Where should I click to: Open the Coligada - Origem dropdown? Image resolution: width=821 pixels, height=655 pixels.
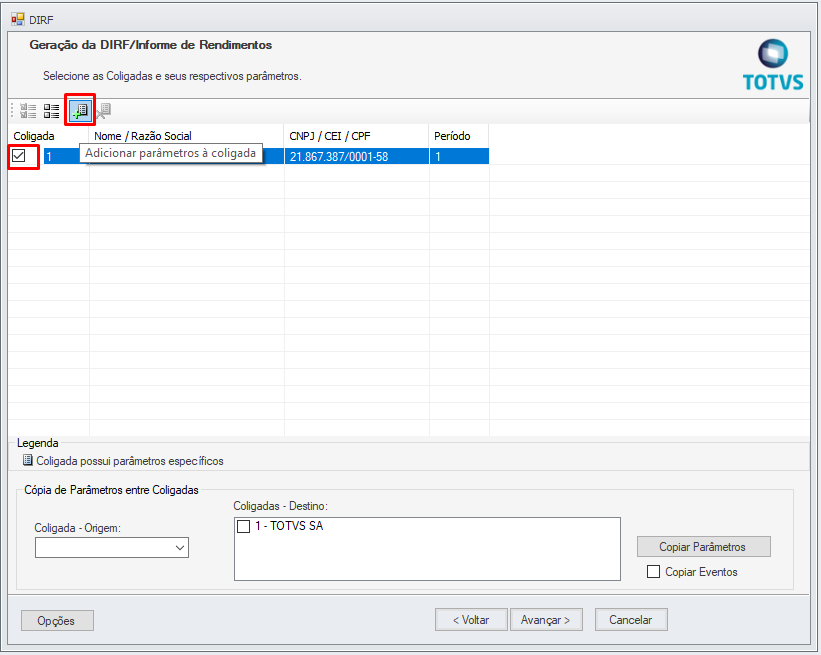tap(110, 547)
